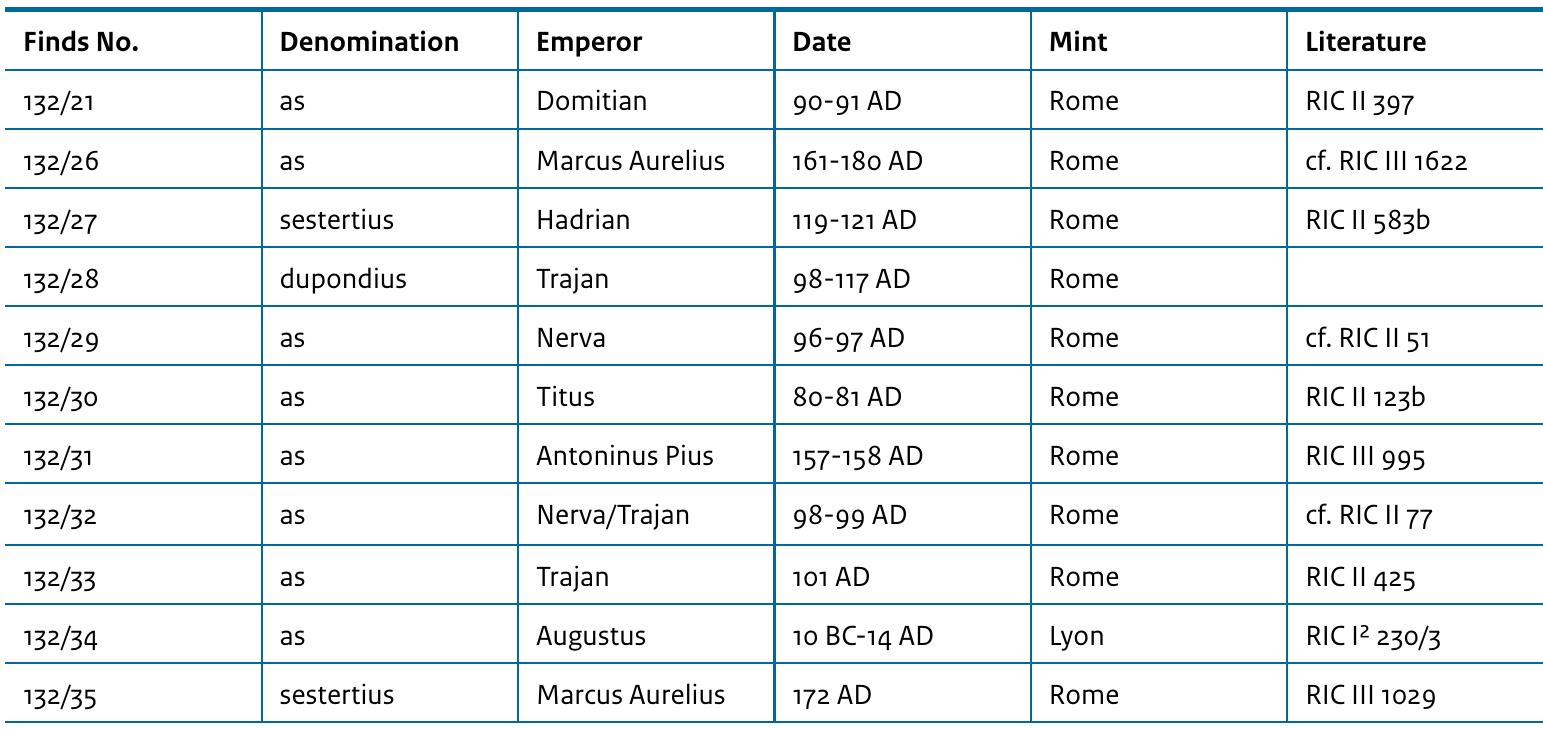Click the finds number cell 132/34

coord(60,636)
